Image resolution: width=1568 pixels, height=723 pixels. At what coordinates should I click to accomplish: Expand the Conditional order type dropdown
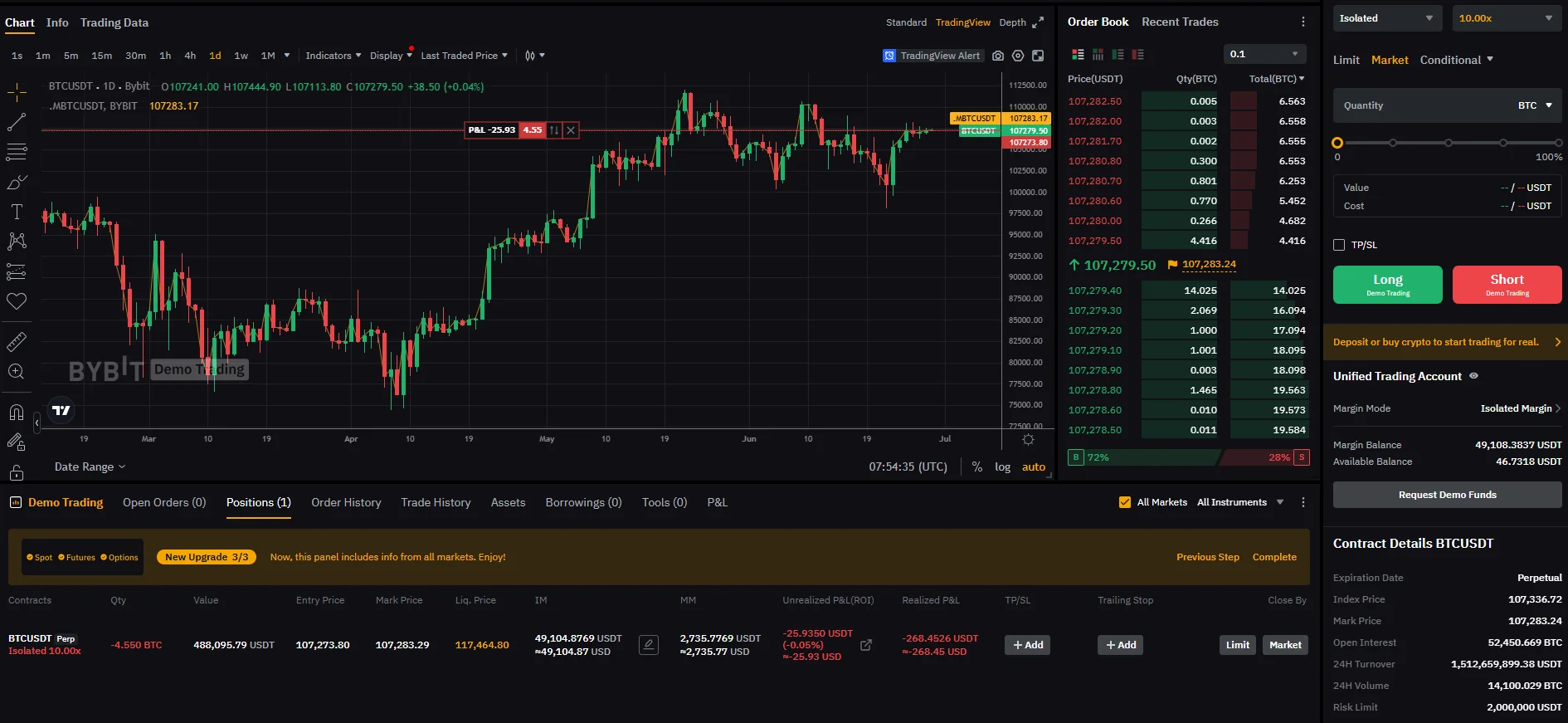pos(1457,60)
